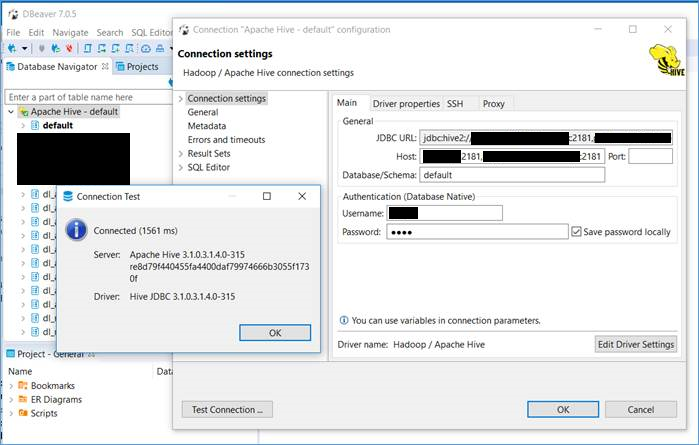Select the Main tab
Screen dimensions: 699x445
tap(347, 103)
